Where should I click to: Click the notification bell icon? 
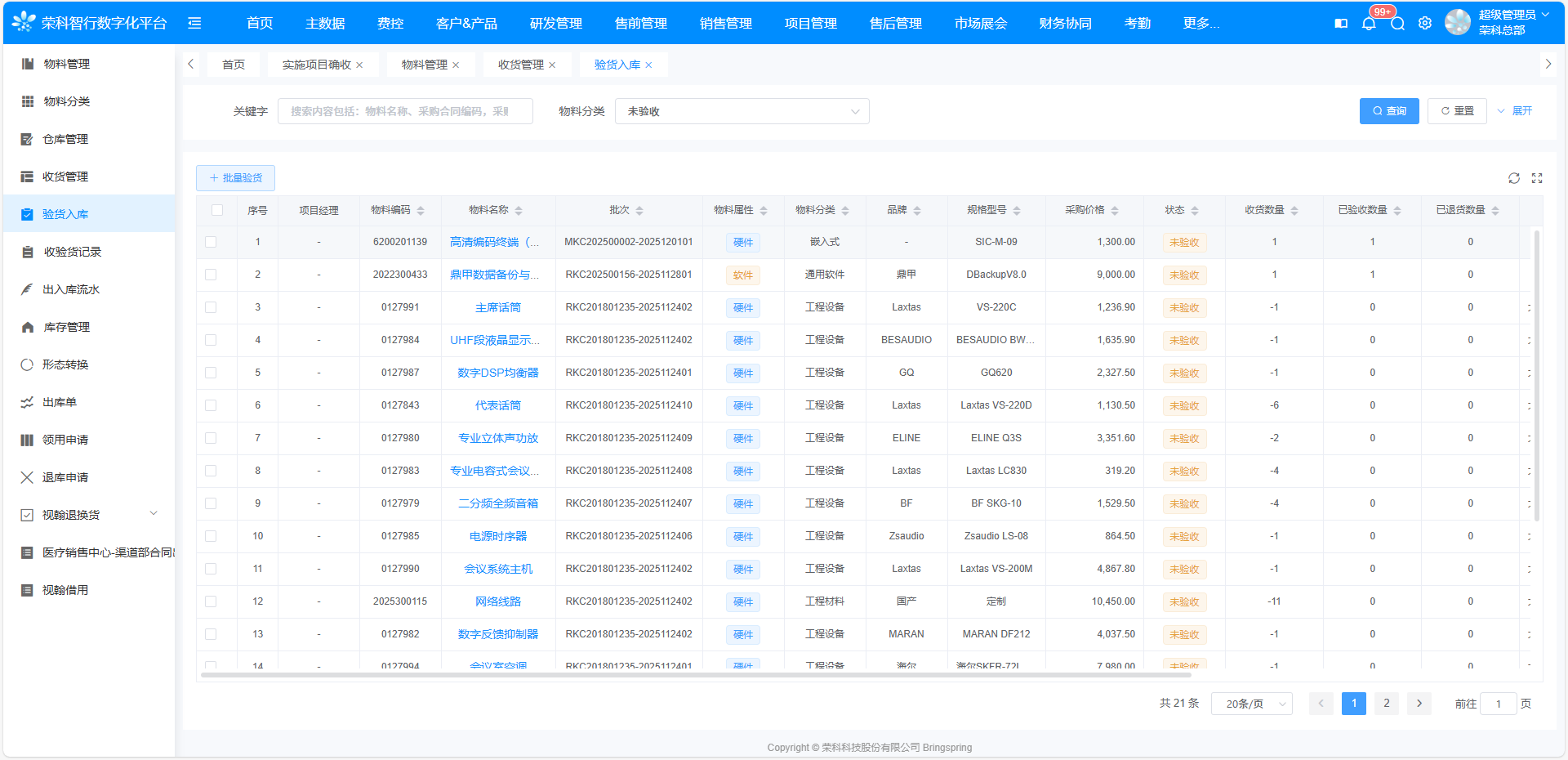click(x=1369, y=24)
